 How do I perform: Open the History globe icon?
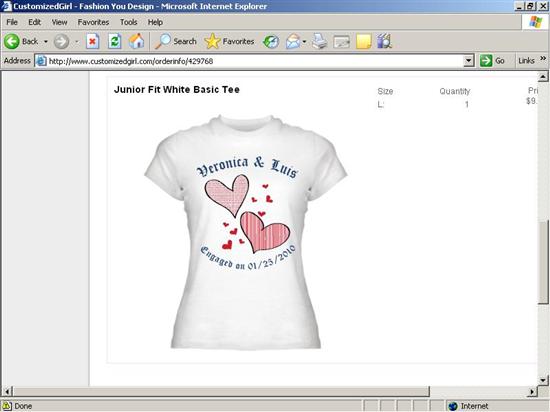point(271,41)
